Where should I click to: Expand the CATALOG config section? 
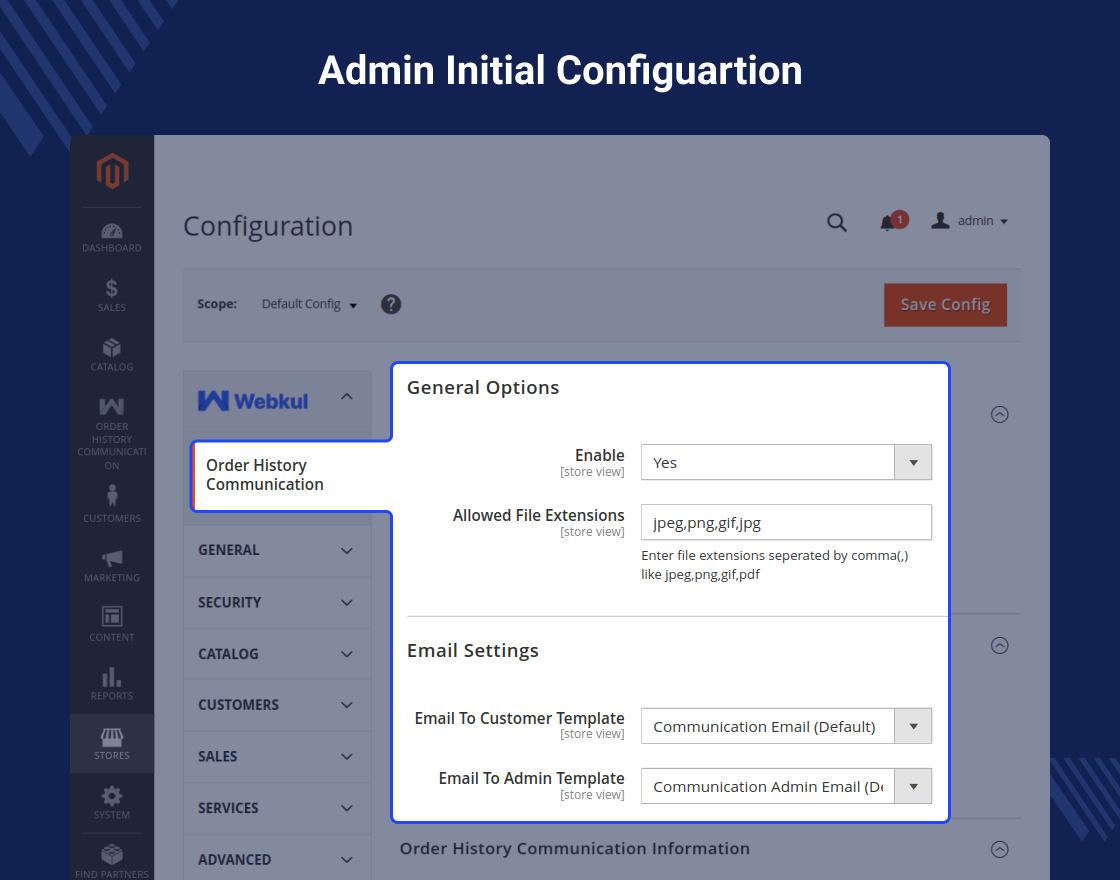pos(277,654)
